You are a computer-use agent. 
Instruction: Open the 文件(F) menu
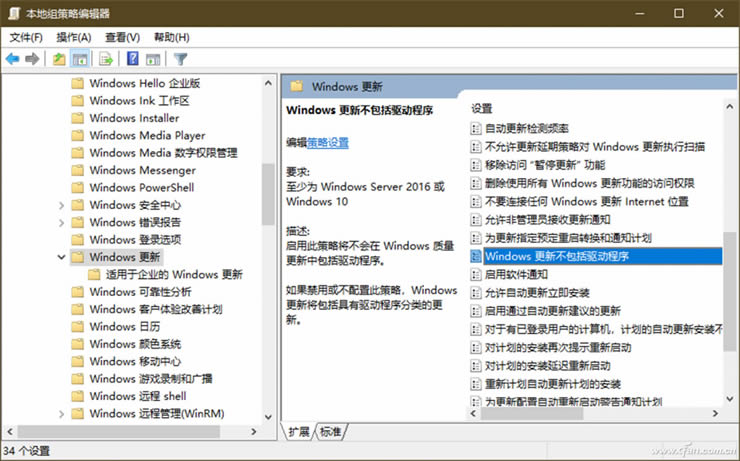pyautogui.click(x=26, y=37)
